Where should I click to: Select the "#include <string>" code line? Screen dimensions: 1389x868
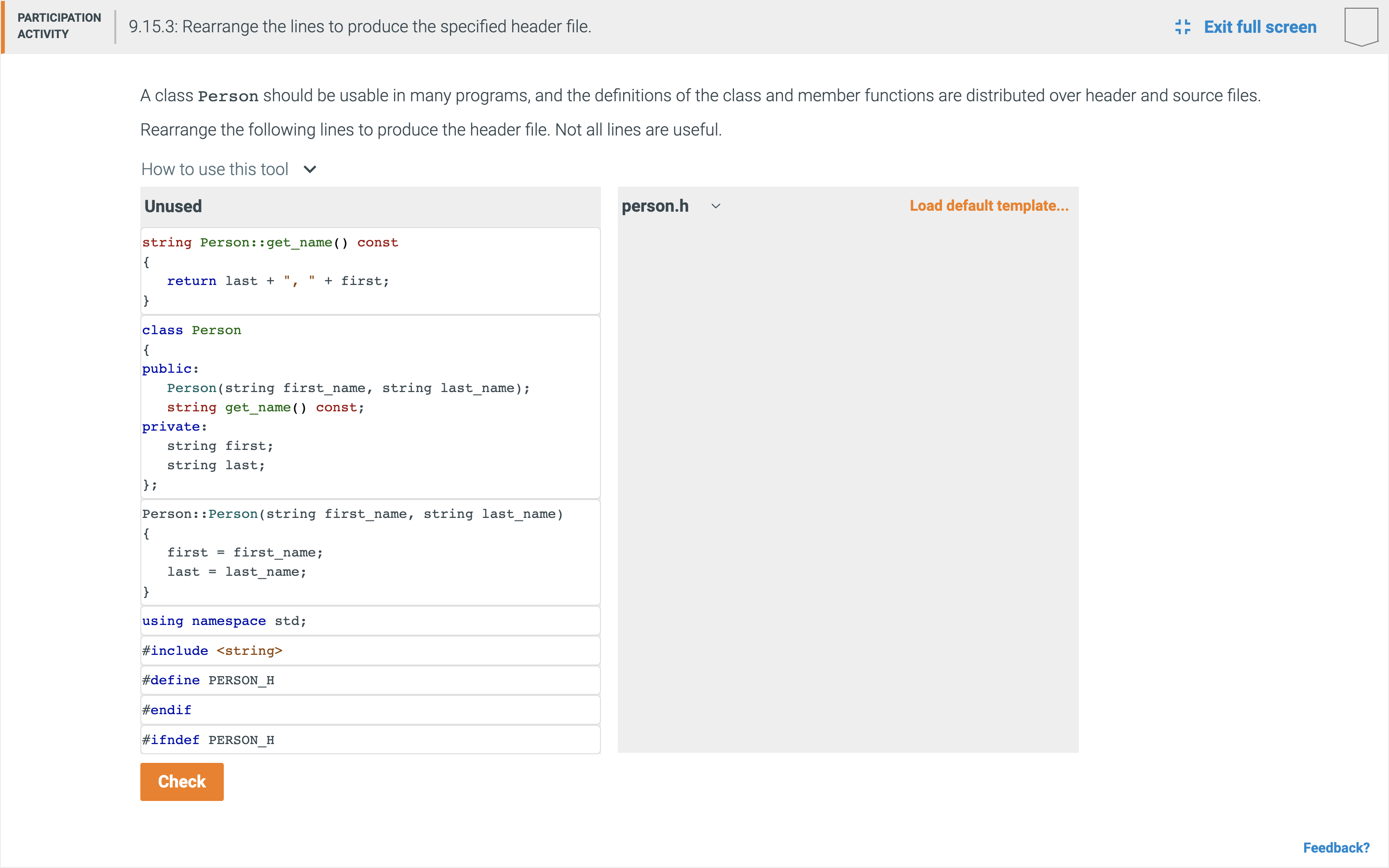pyautogui.click(x=370, y=651)
